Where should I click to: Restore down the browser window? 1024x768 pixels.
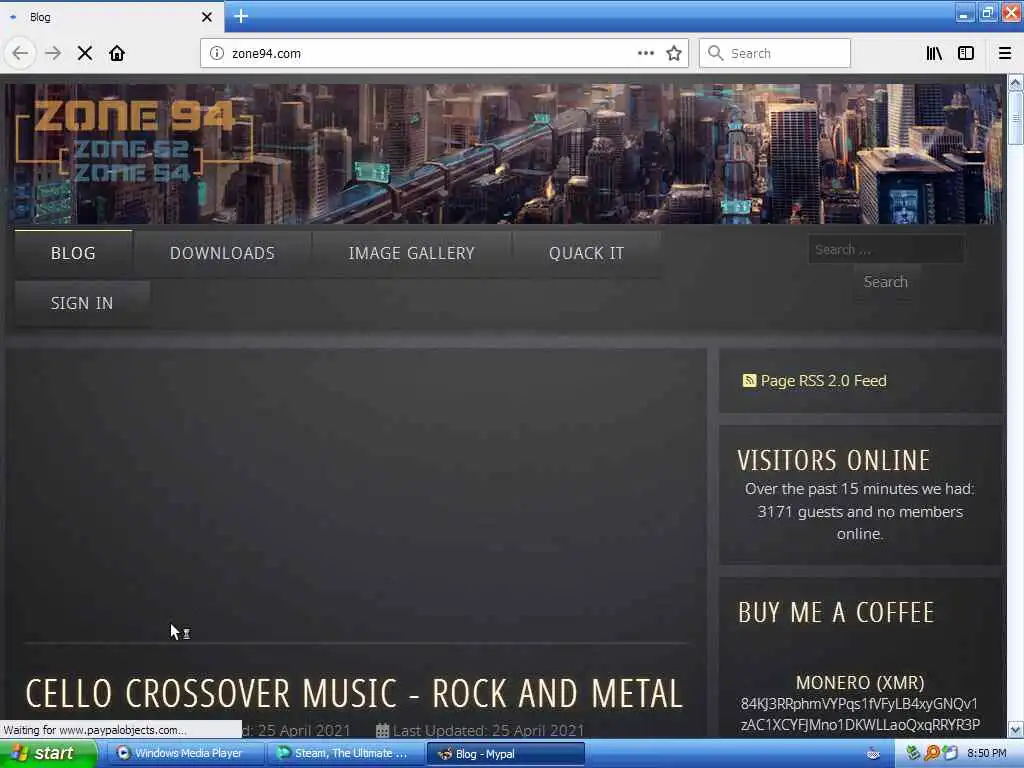point(987,14)
